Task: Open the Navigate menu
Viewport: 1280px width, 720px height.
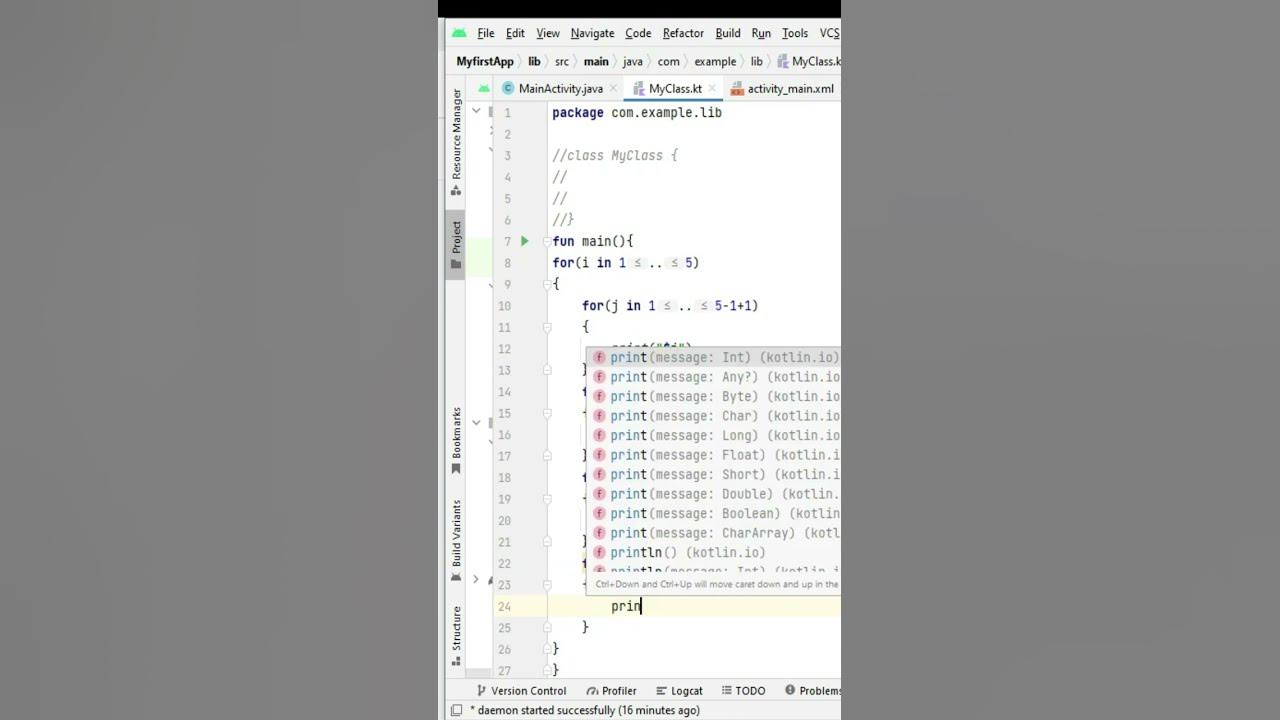Action: (592, 33)
